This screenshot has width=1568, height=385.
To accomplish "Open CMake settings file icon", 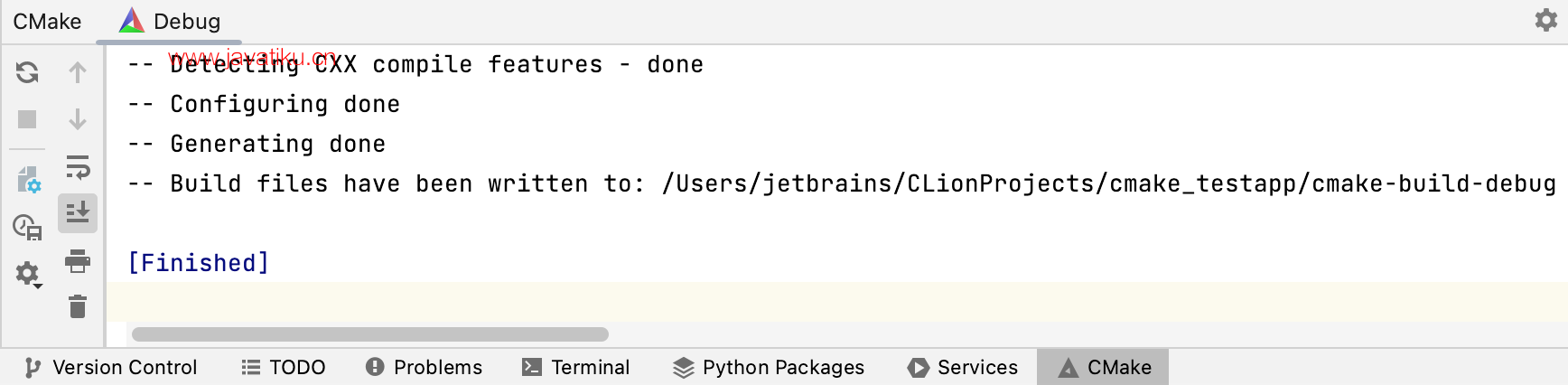I will point(28,180).
